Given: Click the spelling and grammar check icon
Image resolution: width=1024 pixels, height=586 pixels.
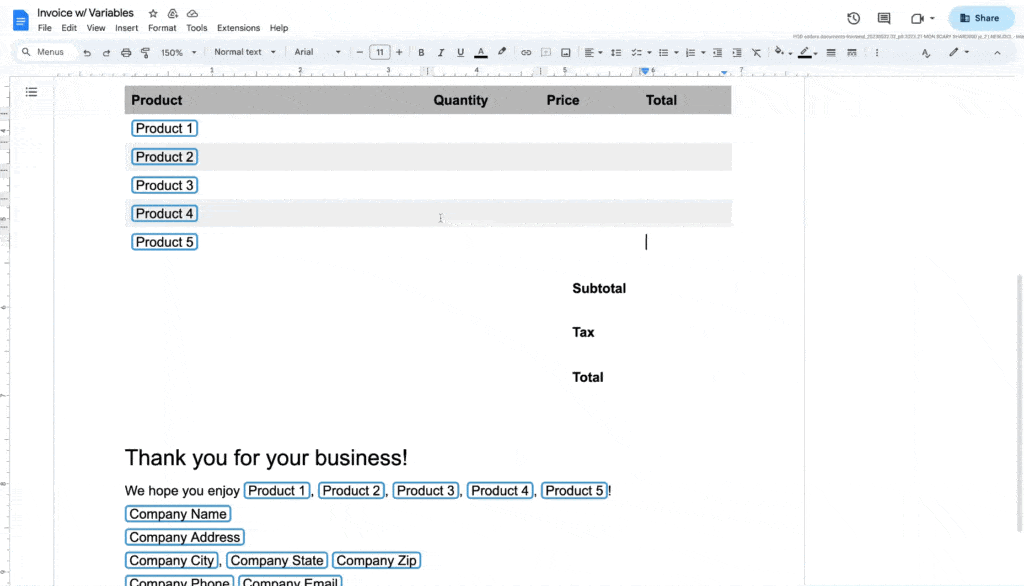Looking at the screenshot, I should 926,53.
